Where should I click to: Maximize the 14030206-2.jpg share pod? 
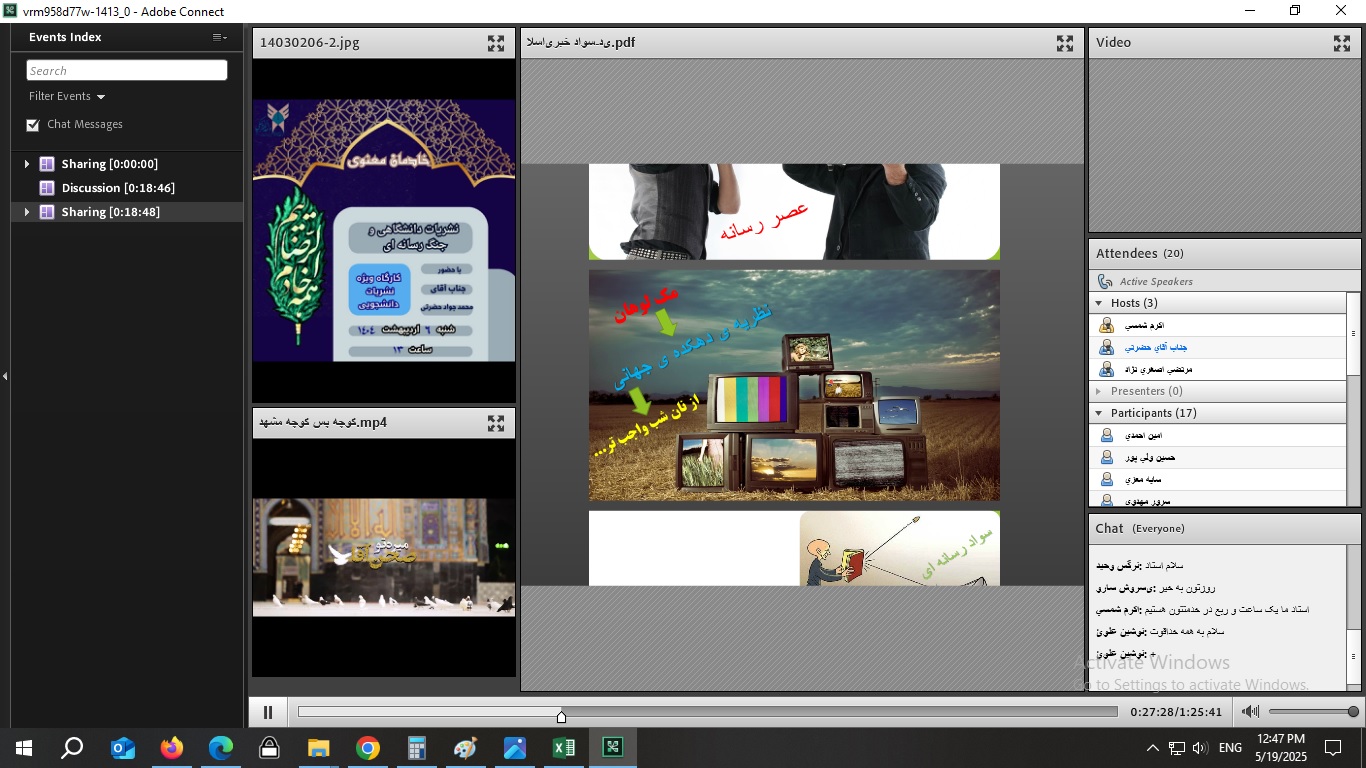tap(496, 43)
